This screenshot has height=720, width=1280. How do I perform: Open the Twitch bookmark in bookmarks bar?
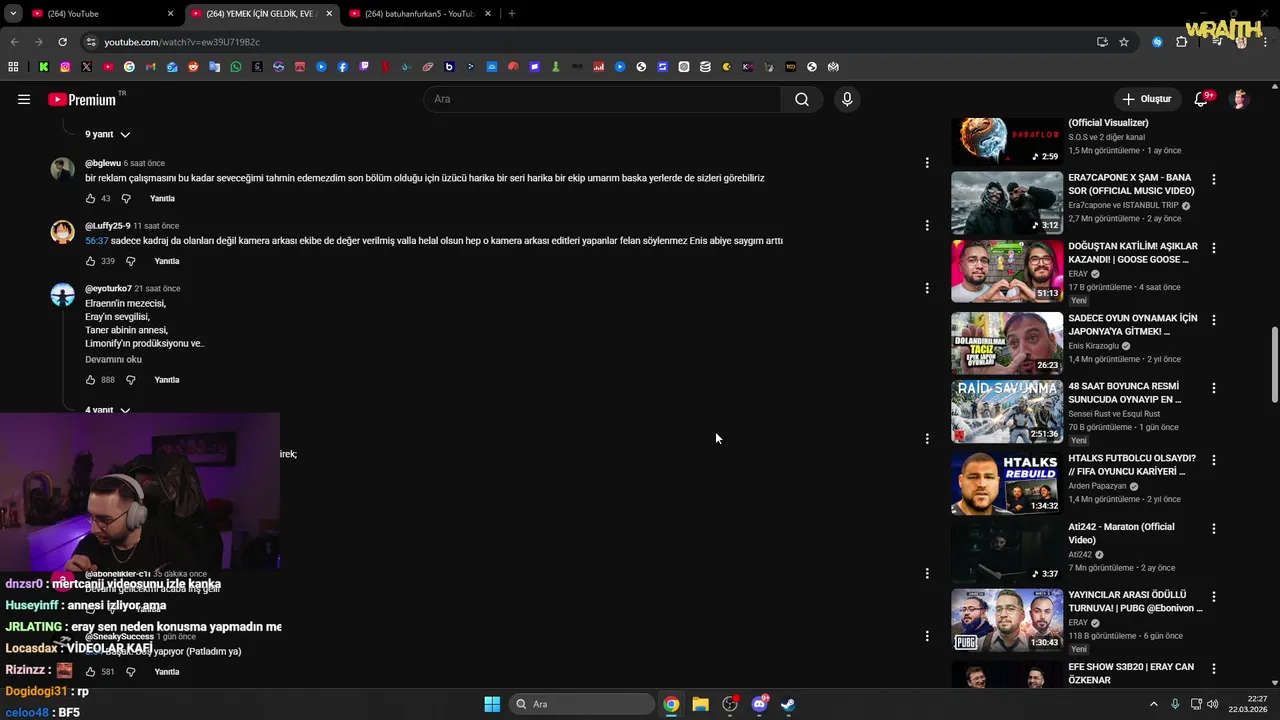[364, 67]
